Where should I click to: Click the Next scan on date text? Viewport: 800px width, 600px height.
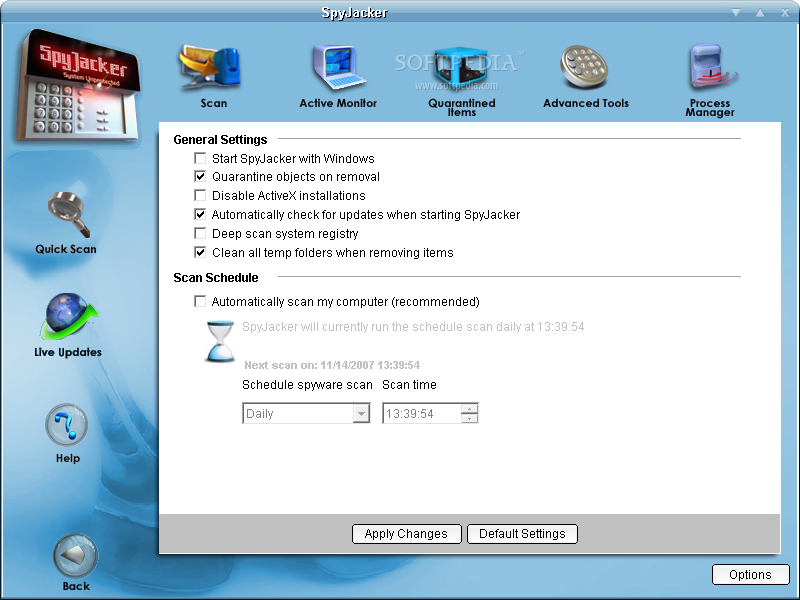click(332, 365)
